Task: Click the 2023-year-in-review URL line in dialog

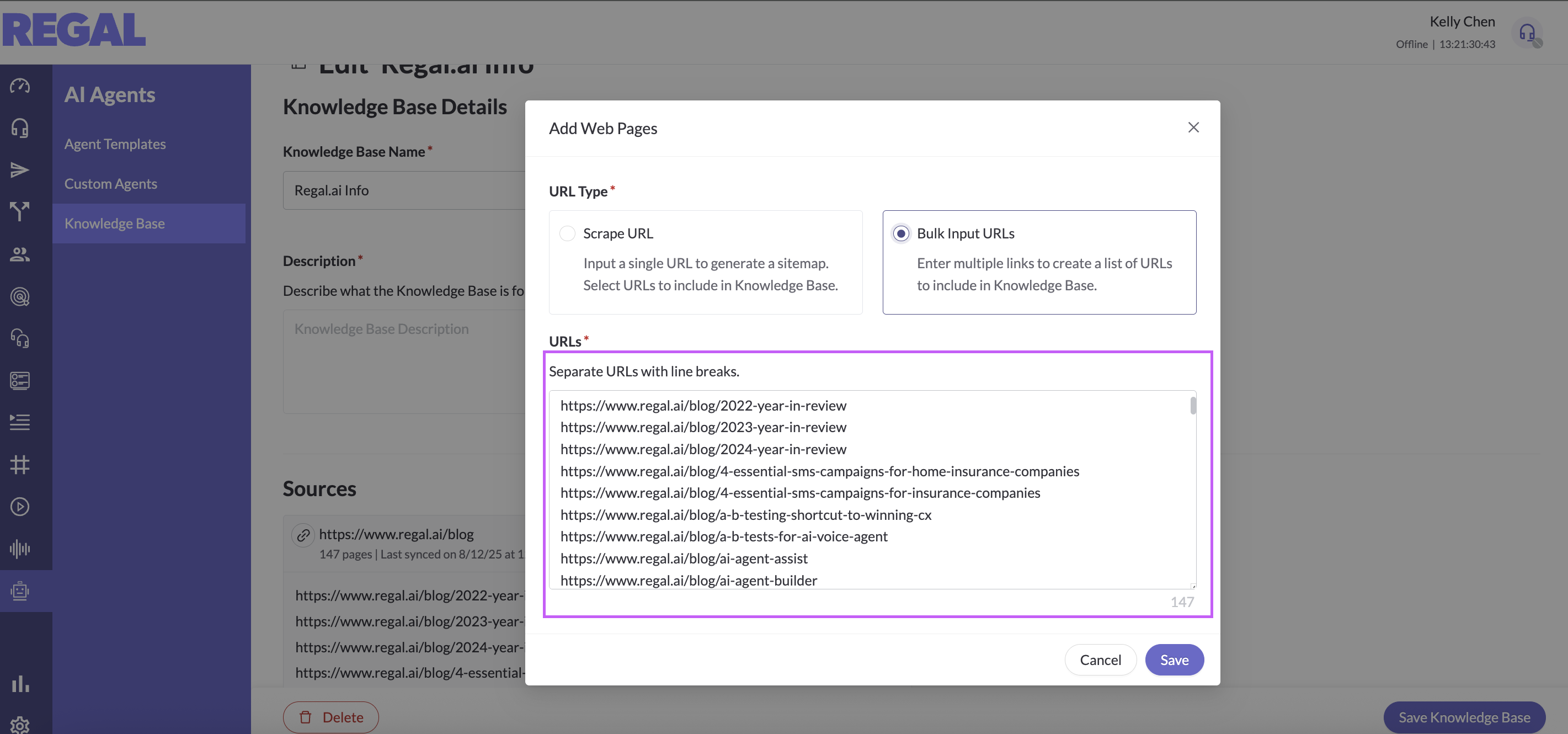Action: pos(703,427)
